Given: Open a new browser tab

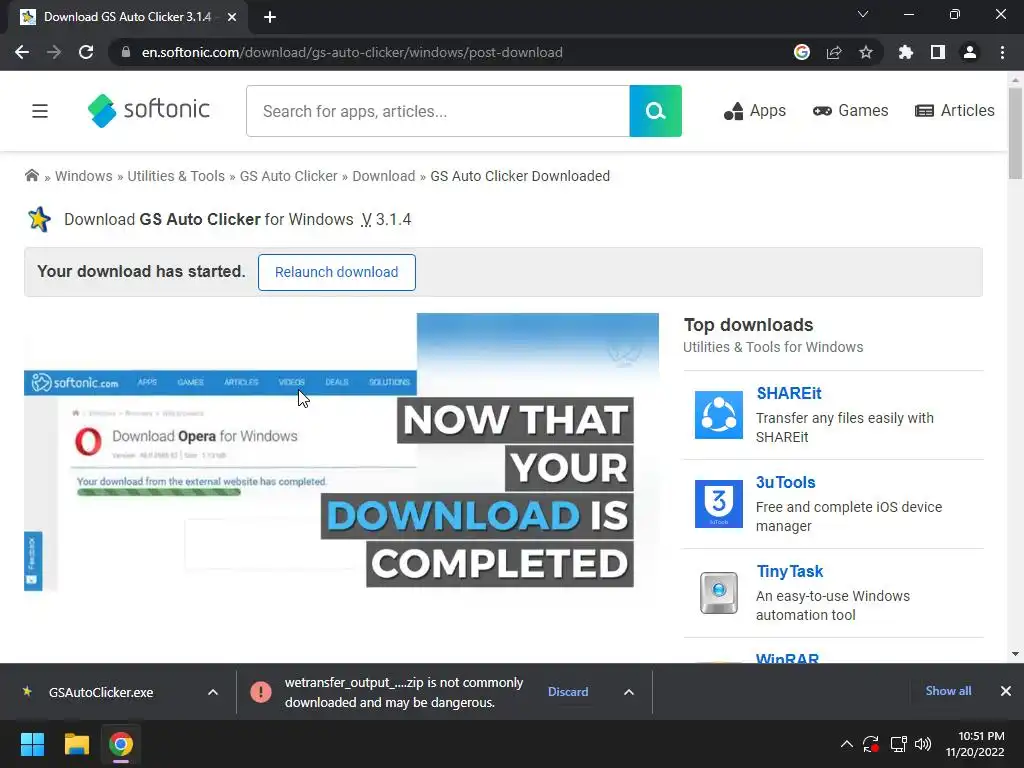Looking at the screenshot, I should tap(270, 17).
